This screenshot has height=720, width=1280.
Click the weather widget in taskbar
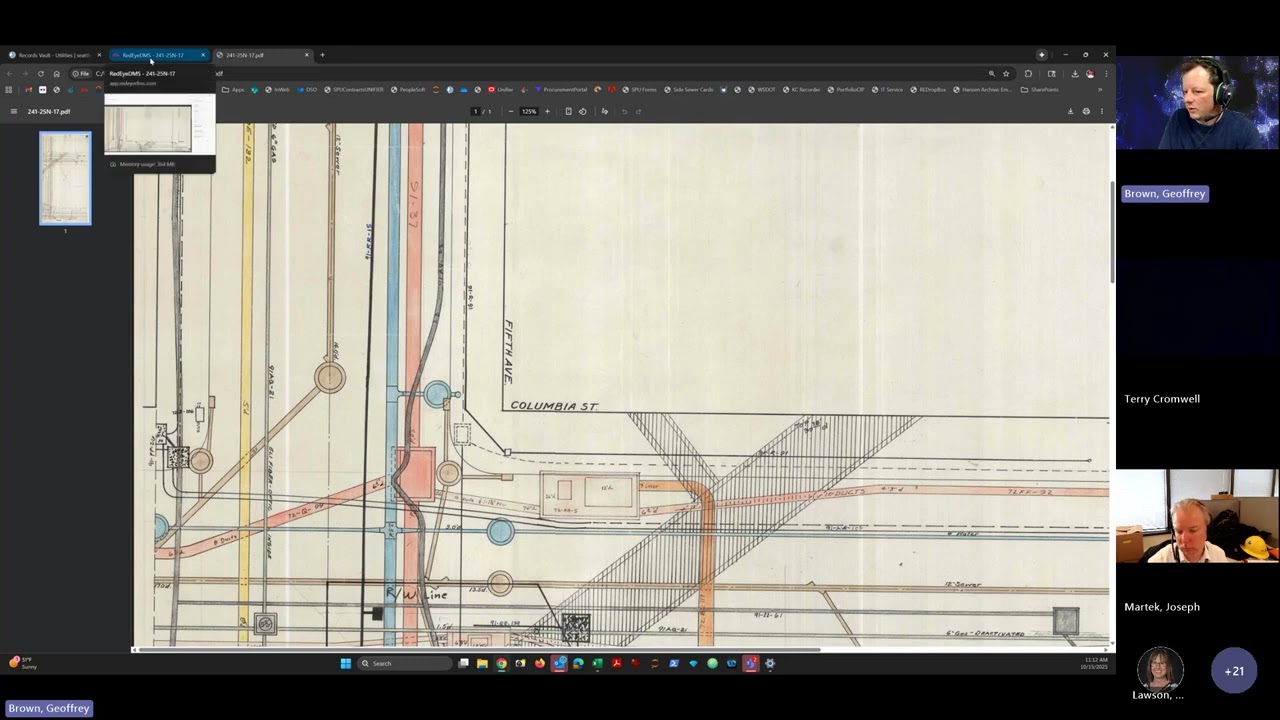(24, 663)
